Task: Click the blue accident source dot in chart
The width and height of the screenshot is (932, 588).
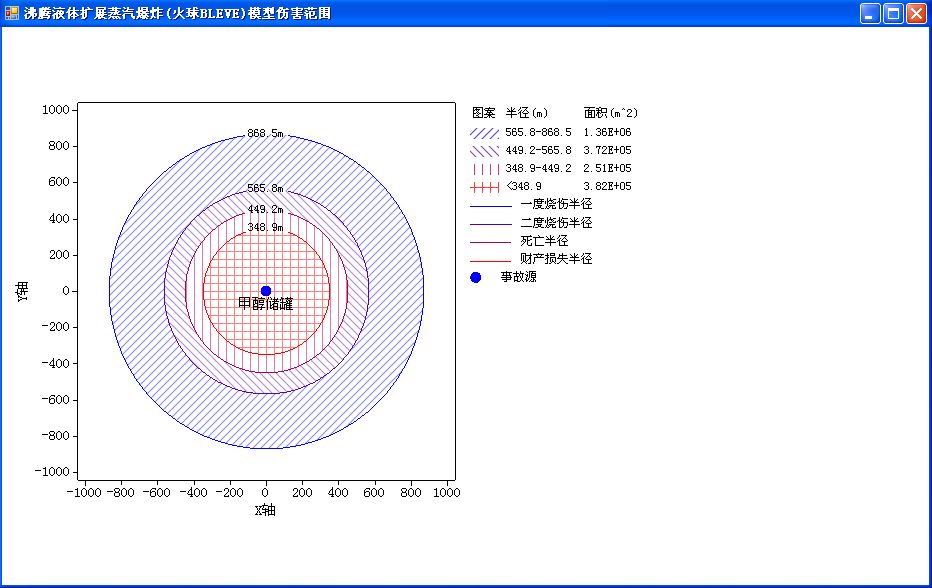Action: pyautogui.click(x=266, y=291)
